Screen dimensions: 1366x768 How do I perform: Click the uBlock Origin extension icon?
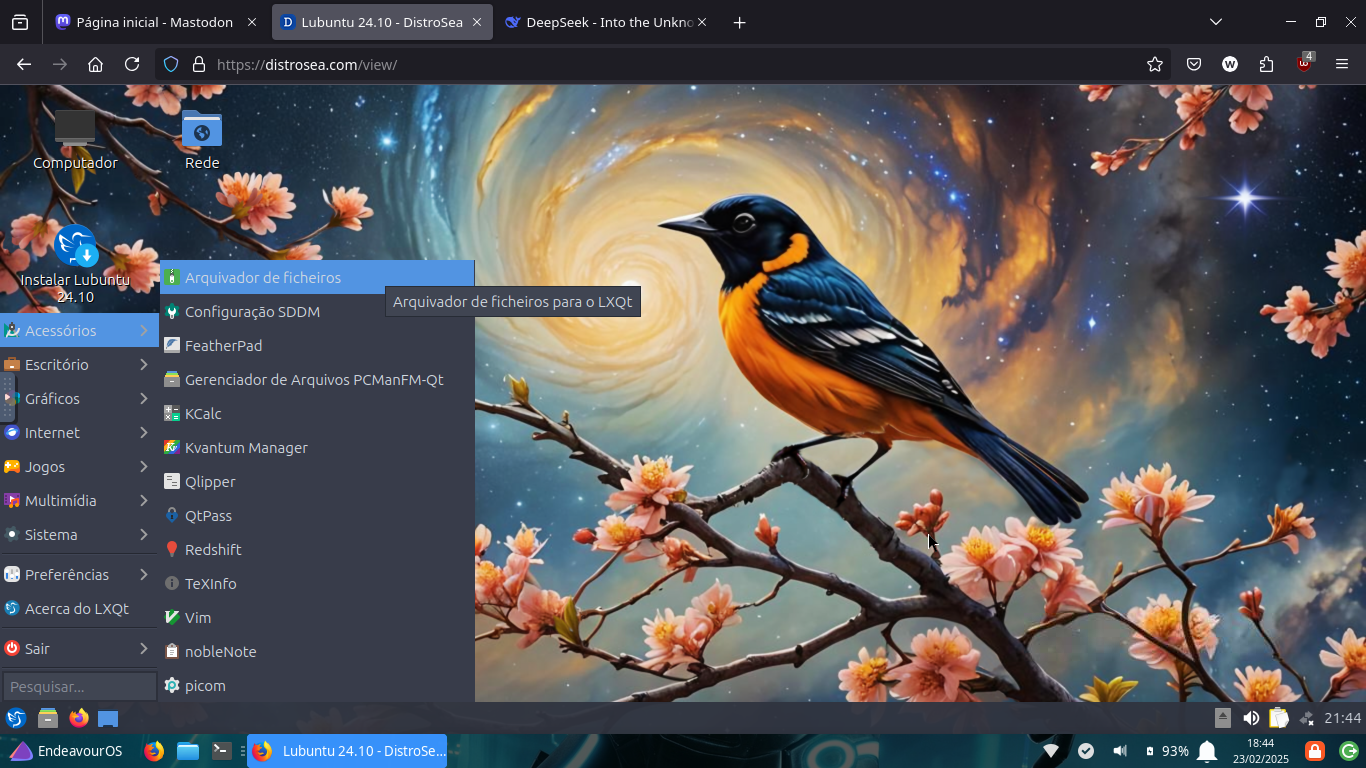point(1304,63)
